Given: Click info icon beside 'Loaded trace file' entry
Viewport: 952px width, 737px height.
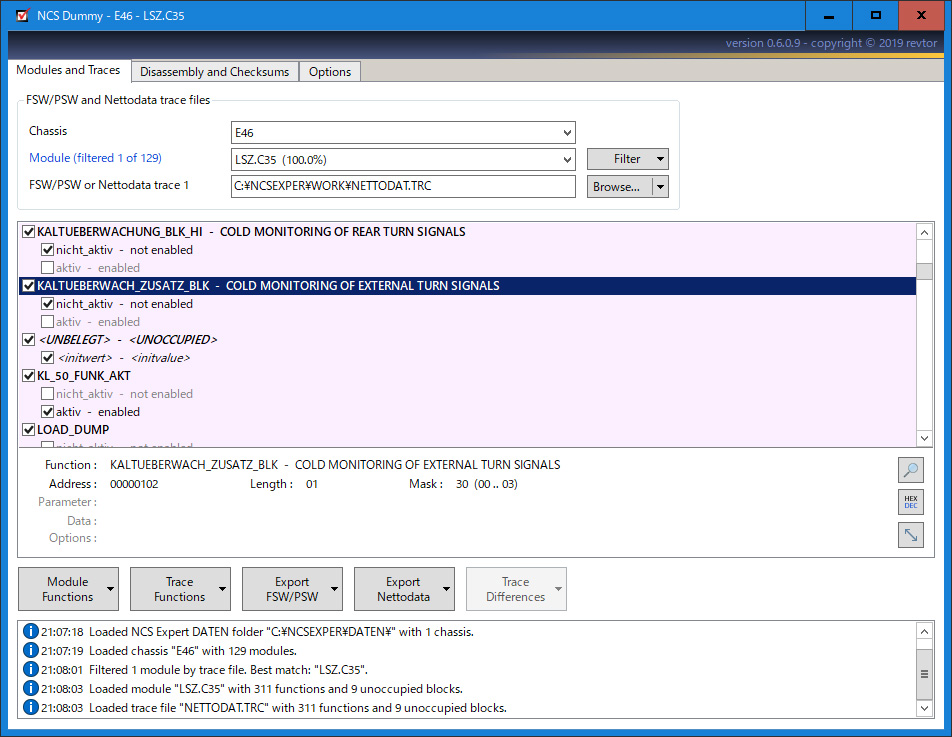Looking at the screenshot, I should [x=30, y=707].
